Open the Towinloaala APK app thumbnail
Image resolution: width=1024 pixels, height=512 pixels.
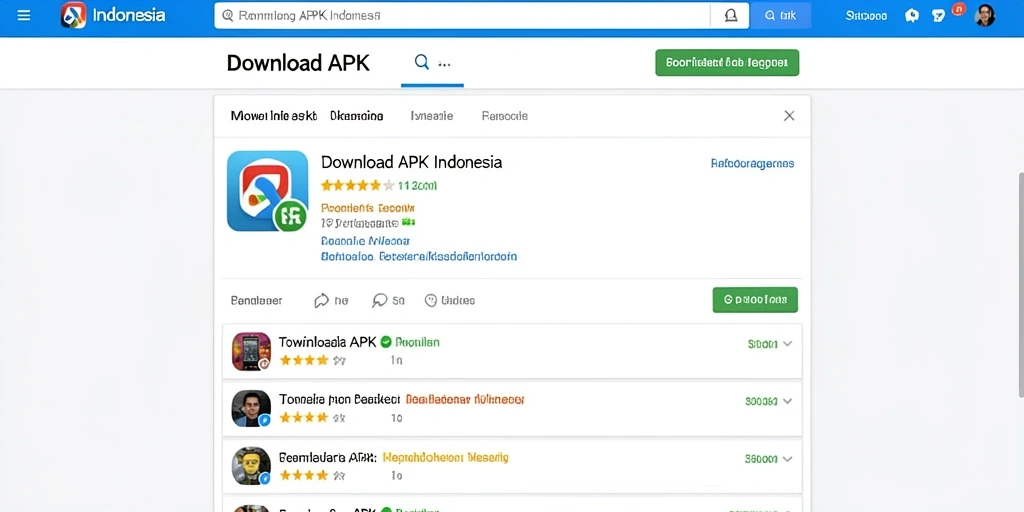[x=251, y=351]
